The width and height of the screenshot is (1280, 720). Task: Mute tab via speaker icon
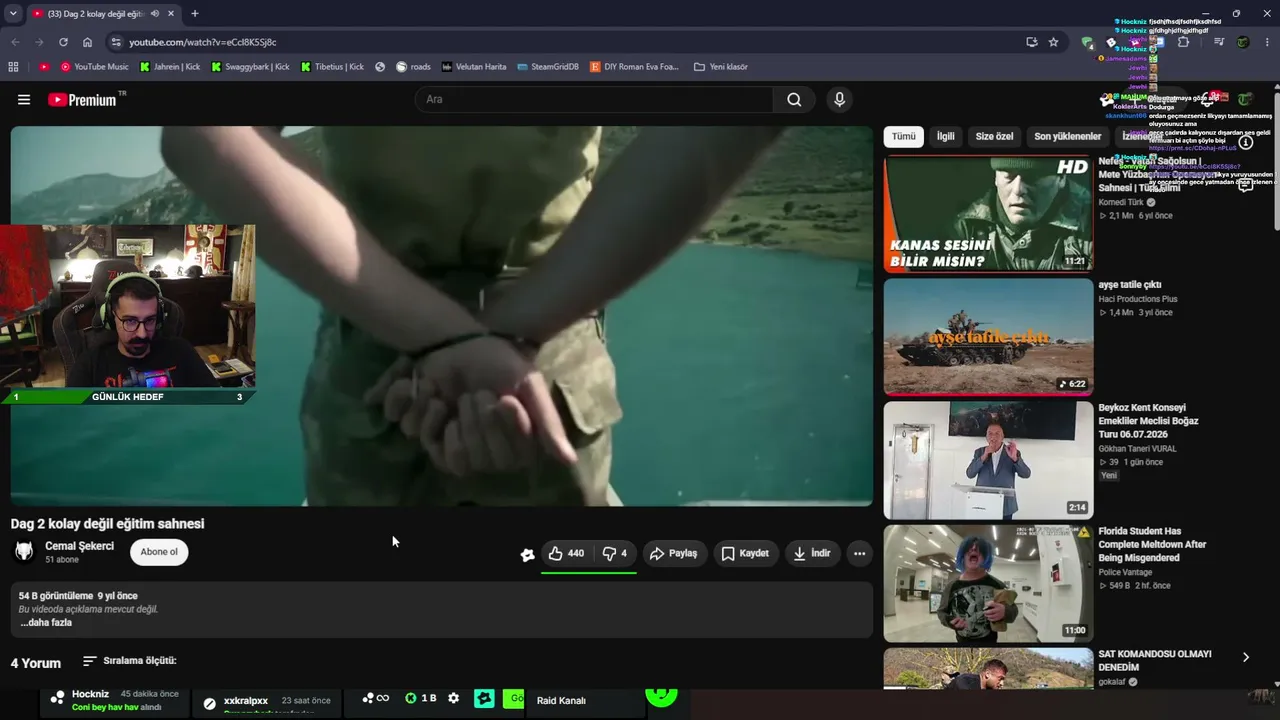(x=155, y=14)
